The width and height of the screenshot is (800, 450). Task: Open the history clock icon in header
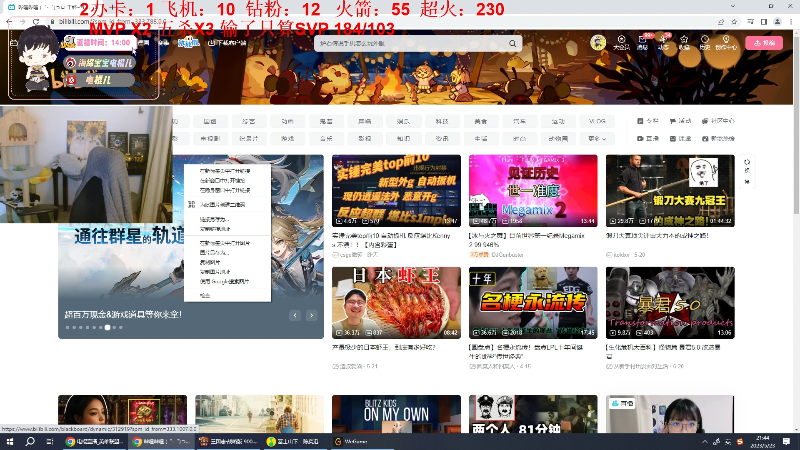[x=705, y=42]
